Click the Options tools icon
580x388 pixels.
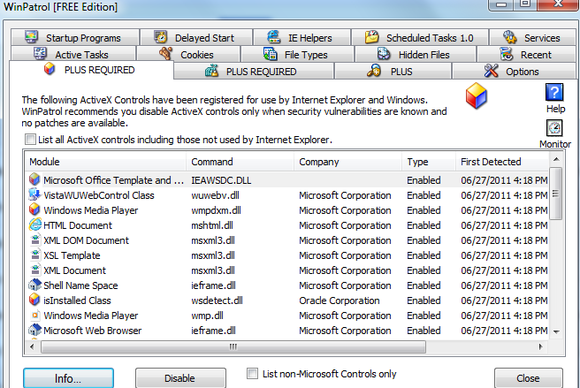tap(491, 70)
